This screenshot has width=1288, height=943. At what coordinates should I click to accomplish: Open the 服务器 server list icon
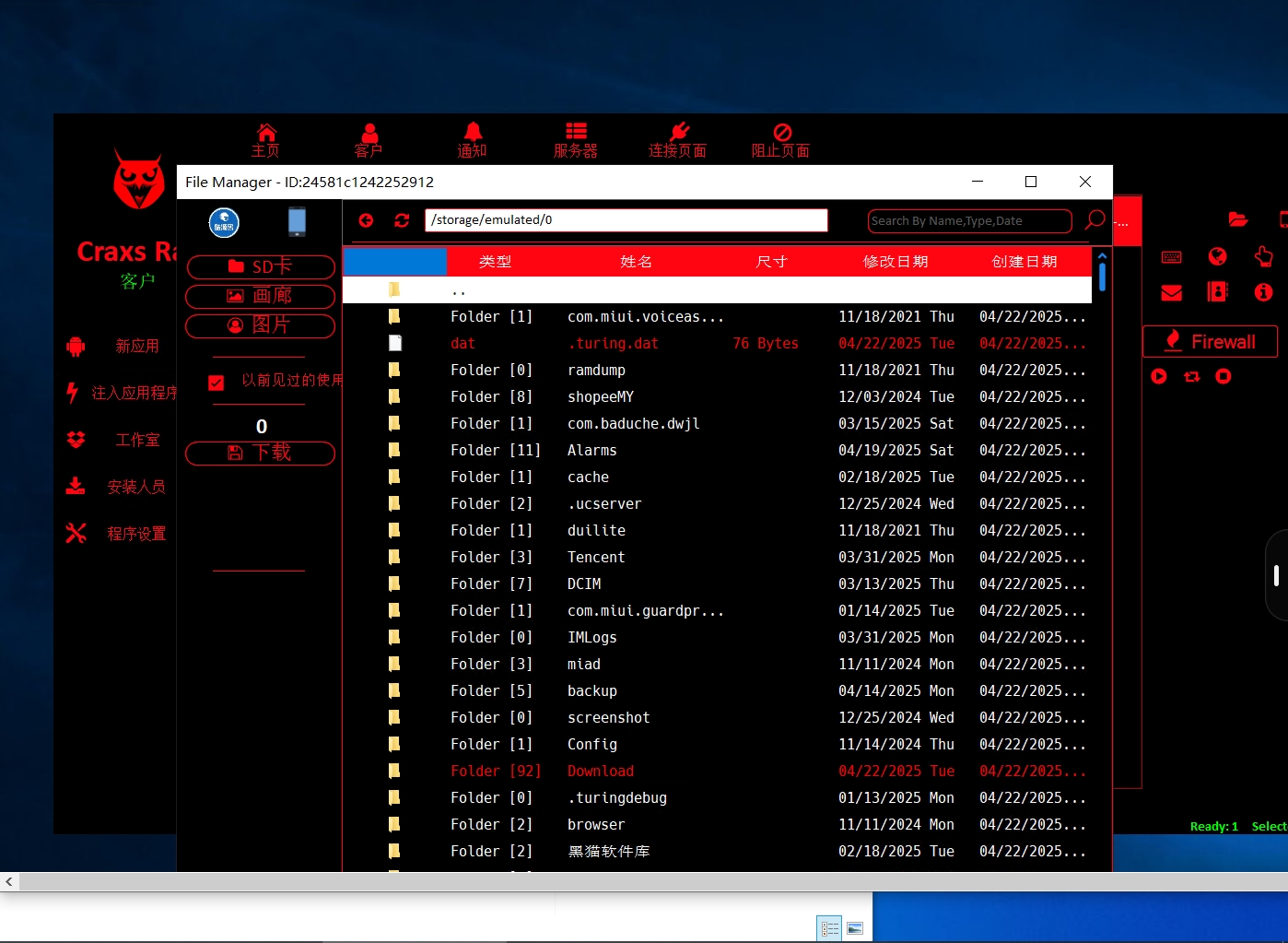[576, 140]
